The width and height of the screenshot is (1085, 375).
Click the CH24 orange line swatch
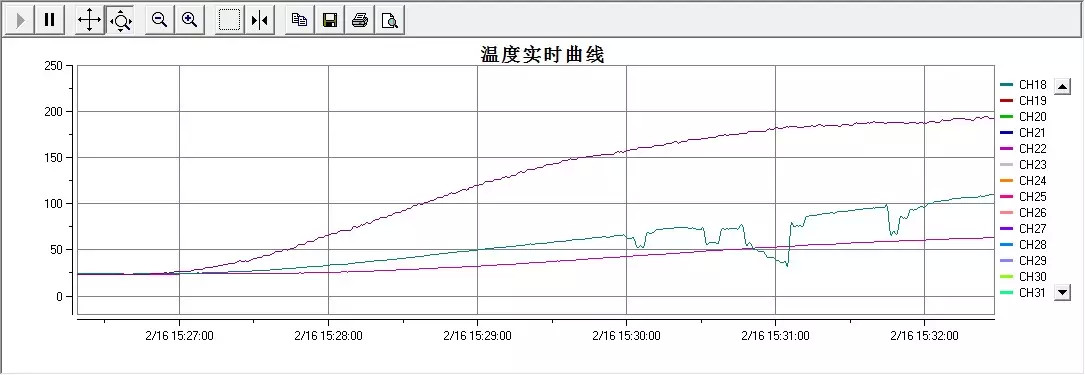(1007, 181)
